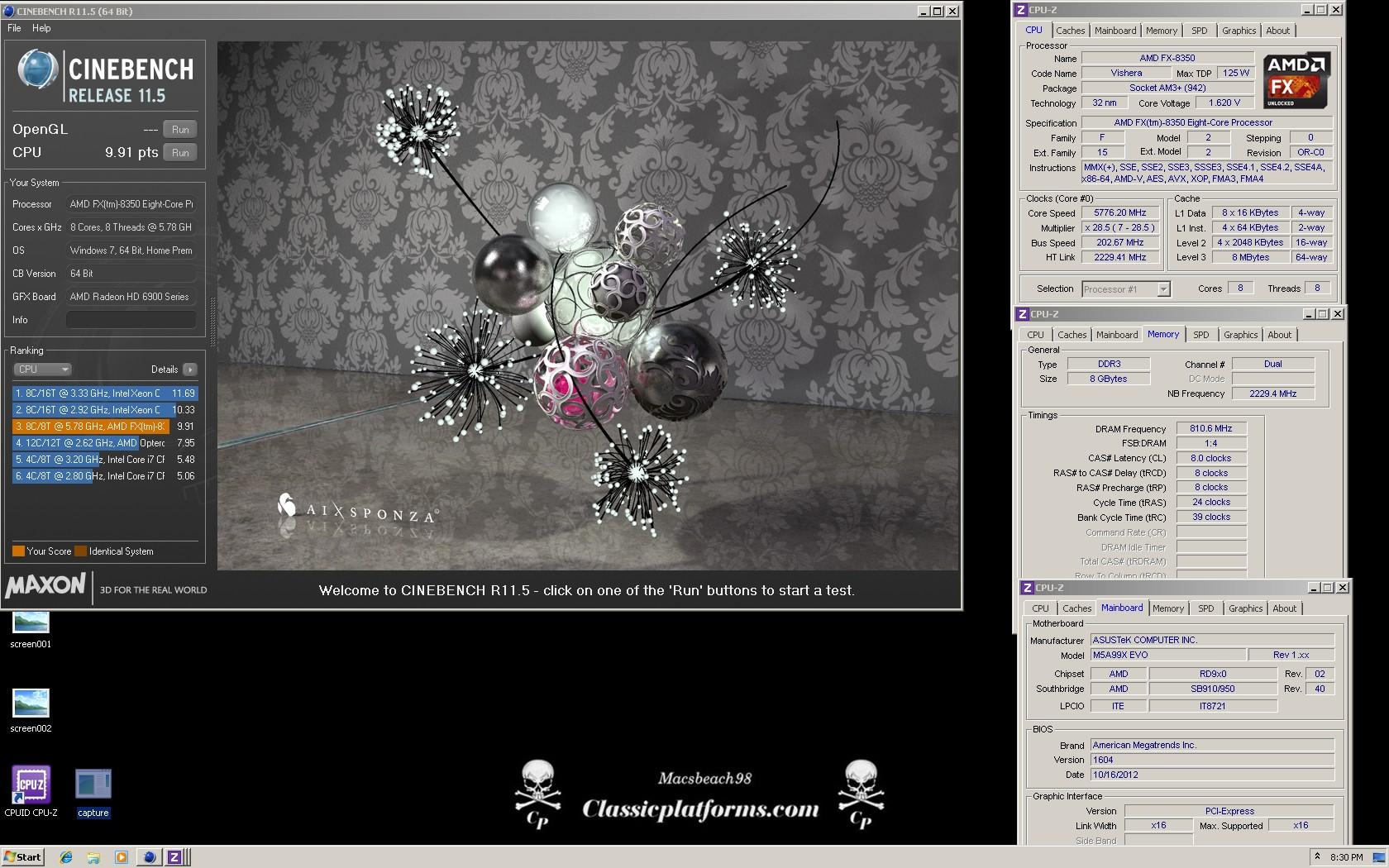
Task: Select ranking entry 8C/16T @ 3.33 GHz Xeon
Action: [x=104, y=393]
